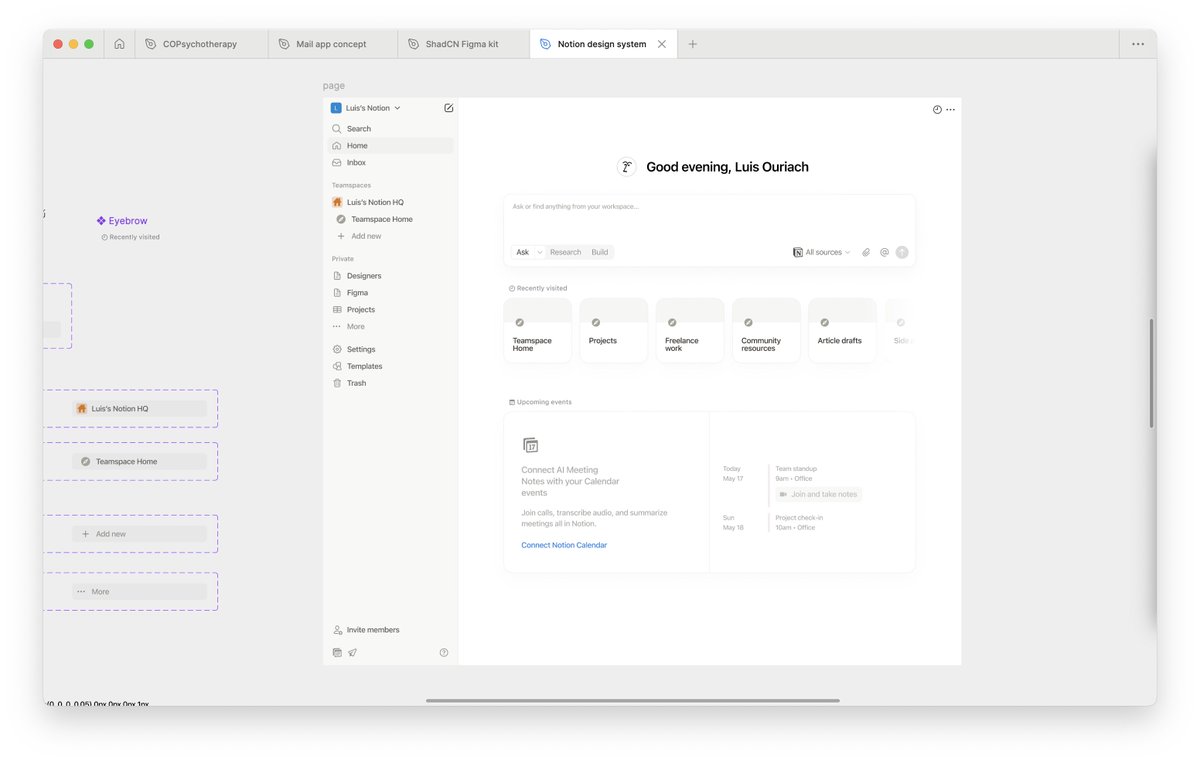Click the orange house icon beside Luis's Notion HQ
Image resolution: width=1200 pixels, height=763 pixels.
pyautogui.click(x=337, y=202)
